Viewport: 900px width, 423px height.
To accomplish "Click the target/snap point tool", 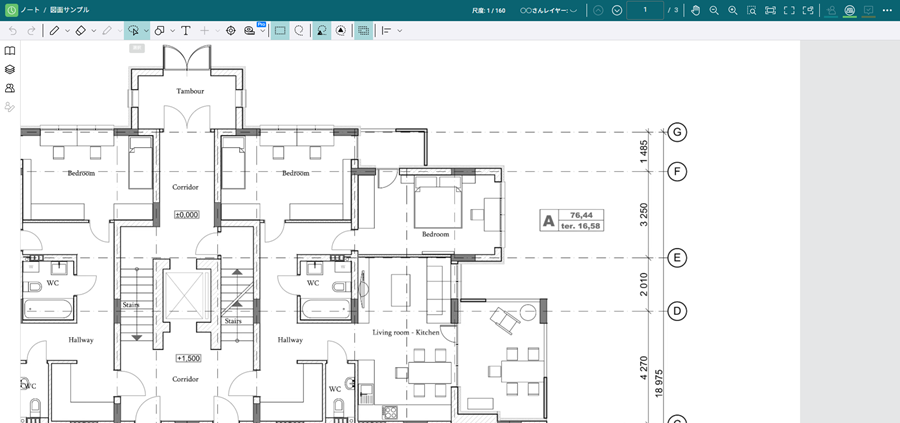I will click(x=231, y=31).
